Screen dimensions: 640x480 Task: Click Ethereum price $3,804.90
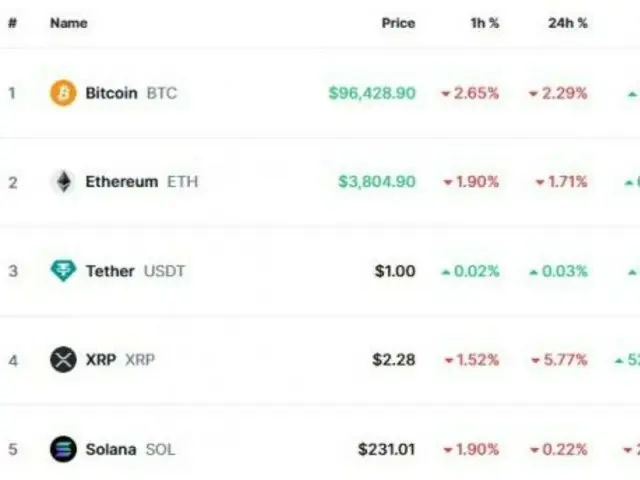(376, 182)
